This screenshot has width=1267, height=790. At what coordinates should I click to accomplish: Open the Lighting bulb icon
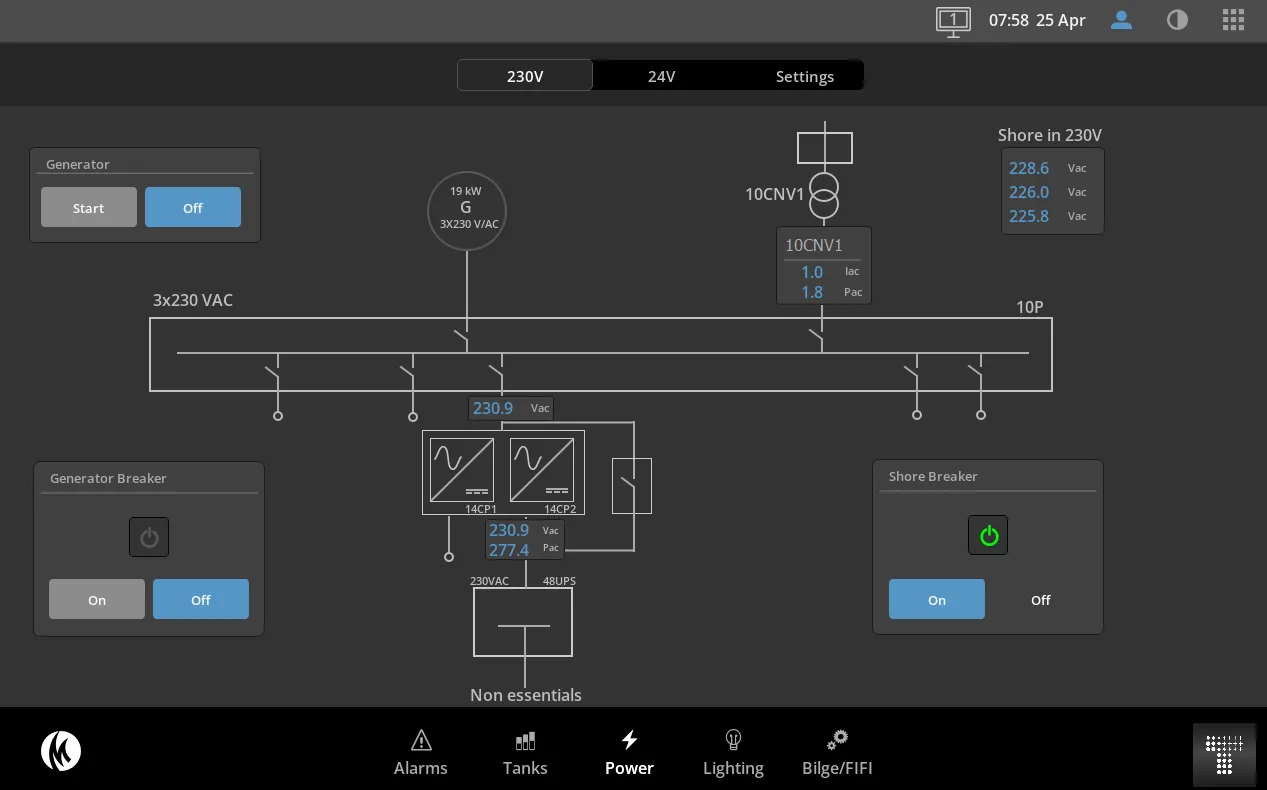[x=733, y=740]
